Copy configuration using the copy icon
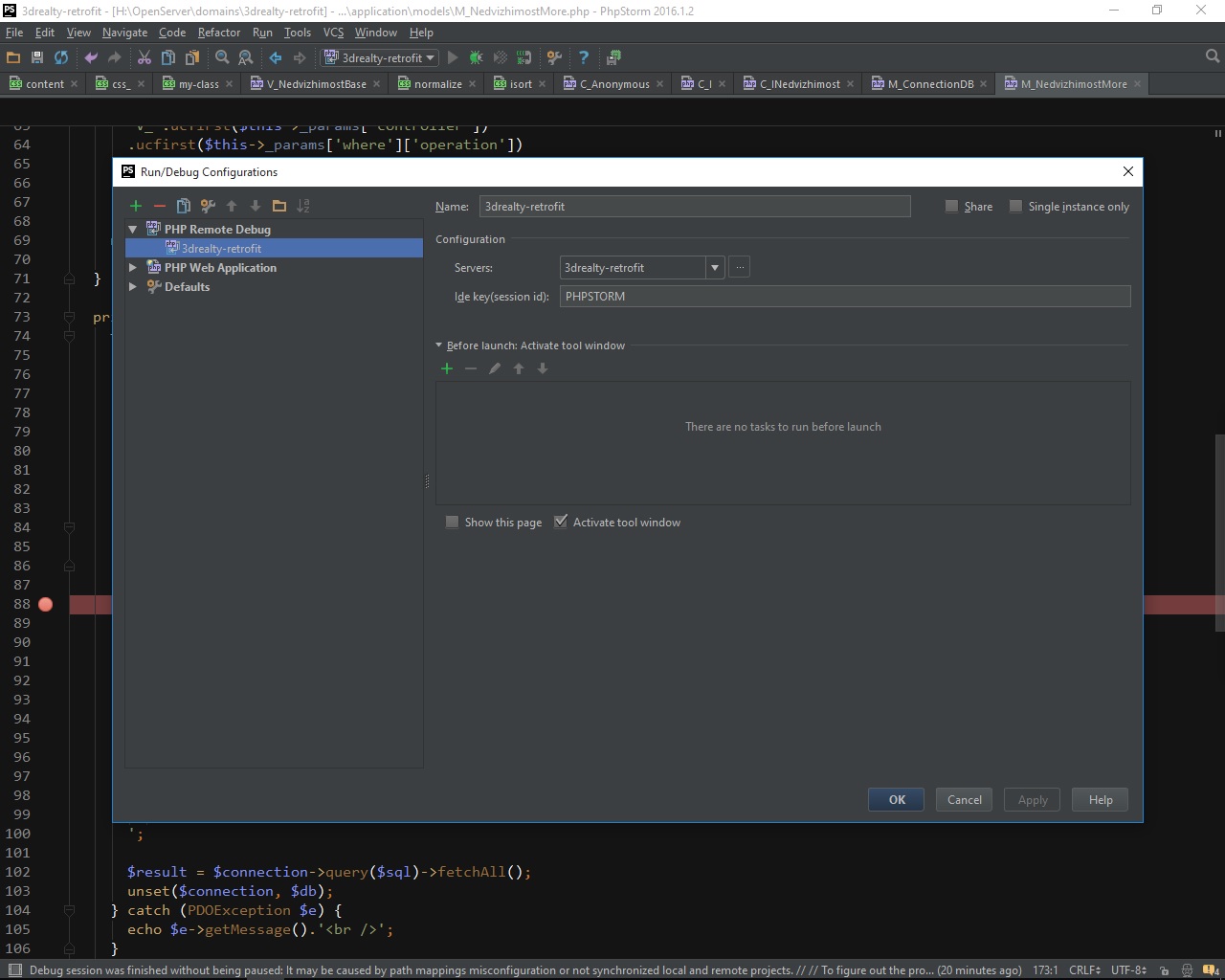This screenshot has height=980, width=1225. click(x=184, y=206)
